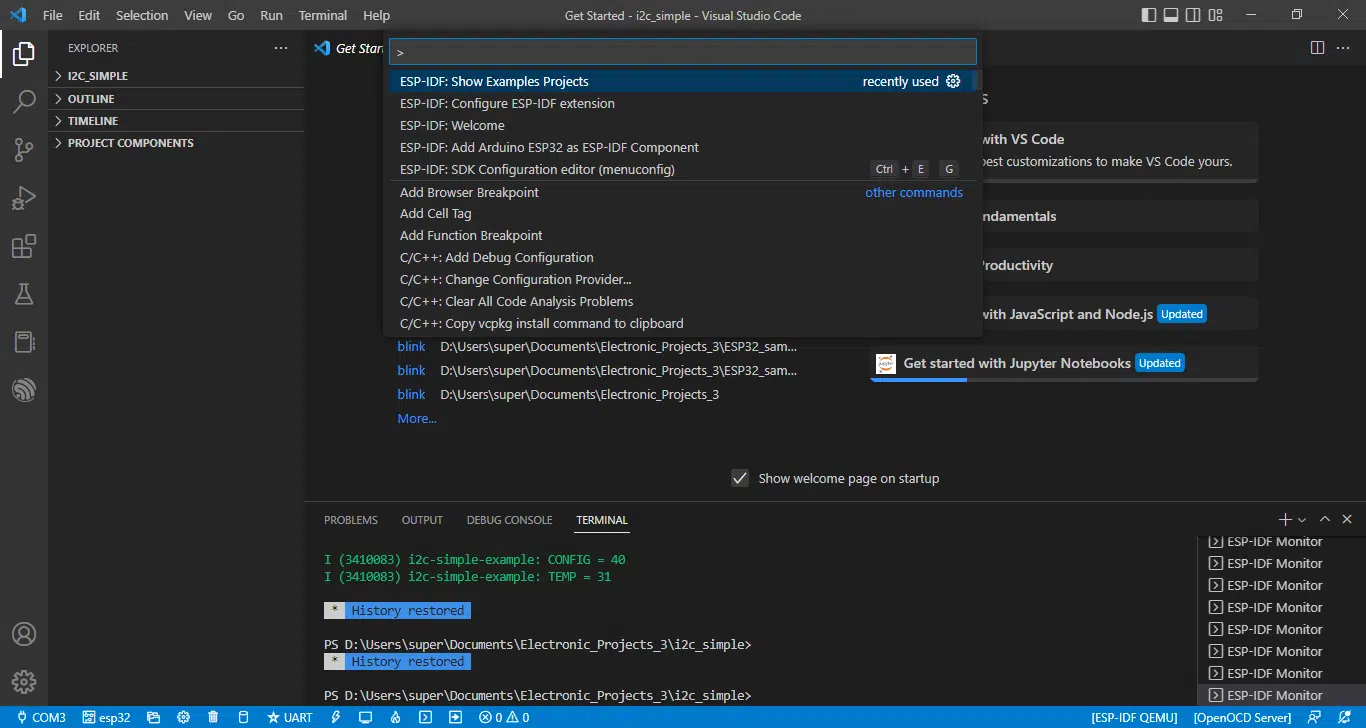The image size is (1366, 728).
Task: Expand the I2C_SIMPLE folder section
Action: (x=176, y=76)
